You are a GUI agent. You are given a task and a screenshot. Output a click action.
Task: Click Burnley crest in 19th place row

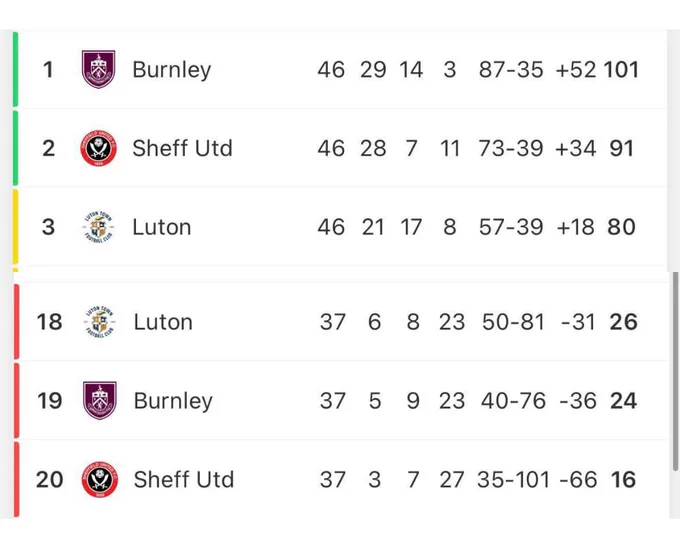click(x=100, y=400)
